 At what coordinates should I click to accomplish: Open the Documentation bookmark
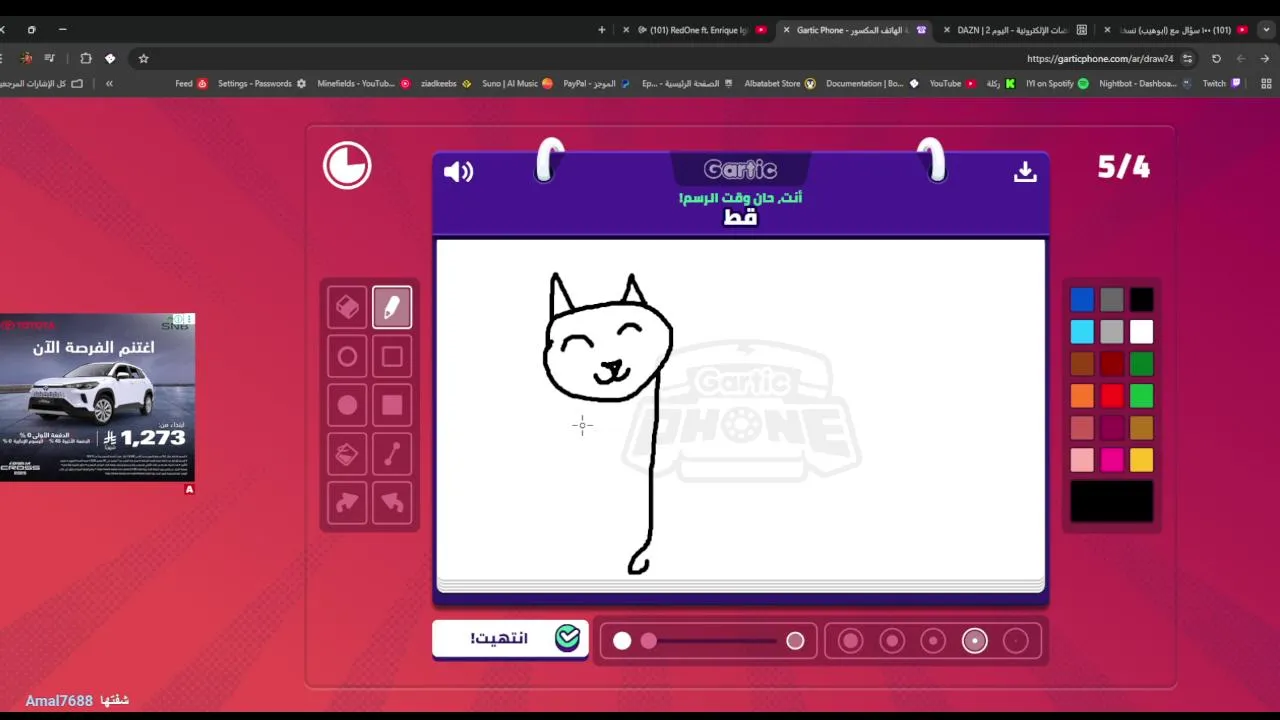(872, 84)
